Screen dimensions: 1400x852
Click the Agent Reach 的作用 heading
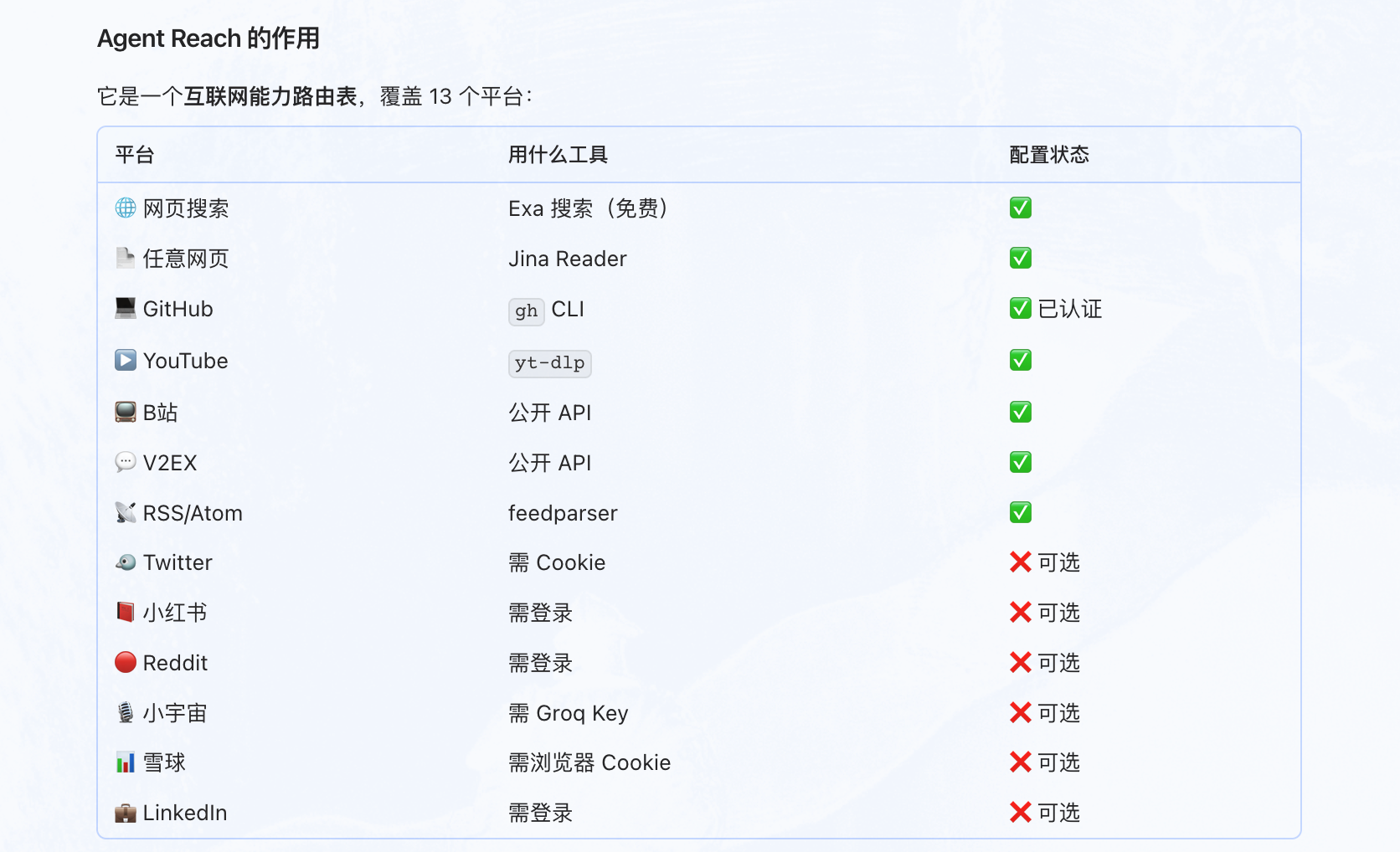pyautogui.click(x=208, y=38)
